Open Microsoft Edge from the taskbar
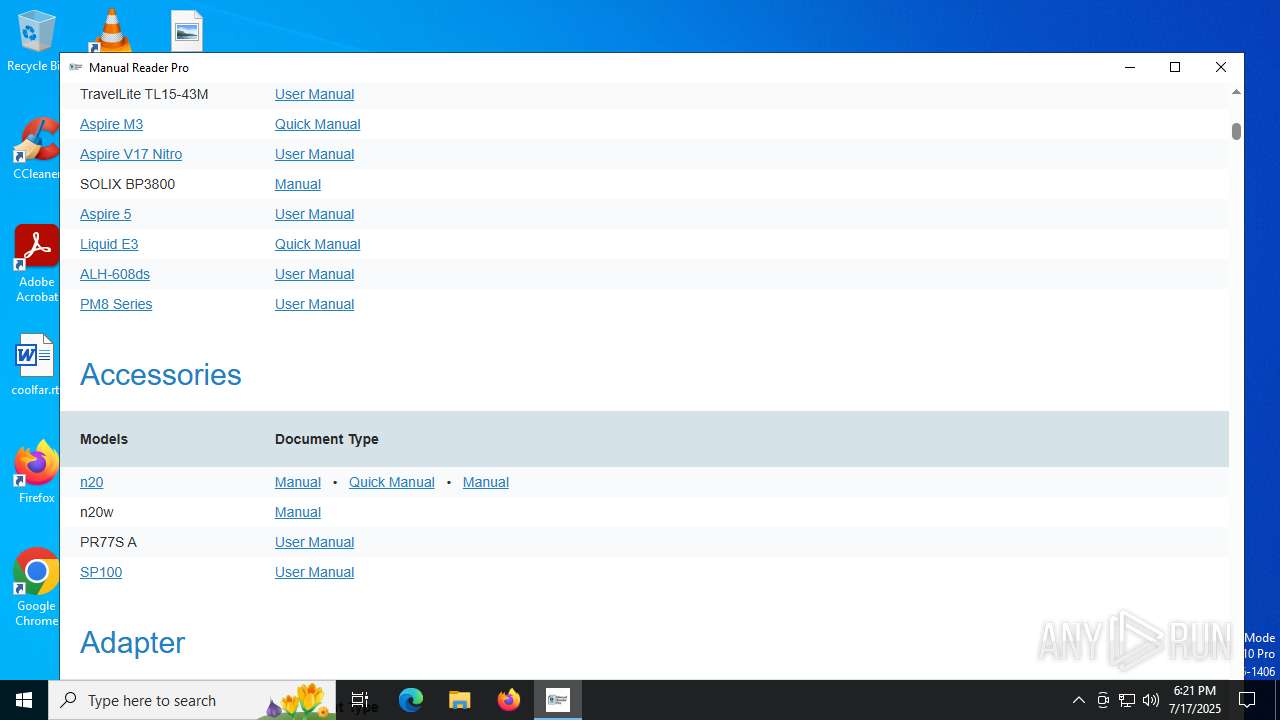1280x720 pixels. coord(411,700)
